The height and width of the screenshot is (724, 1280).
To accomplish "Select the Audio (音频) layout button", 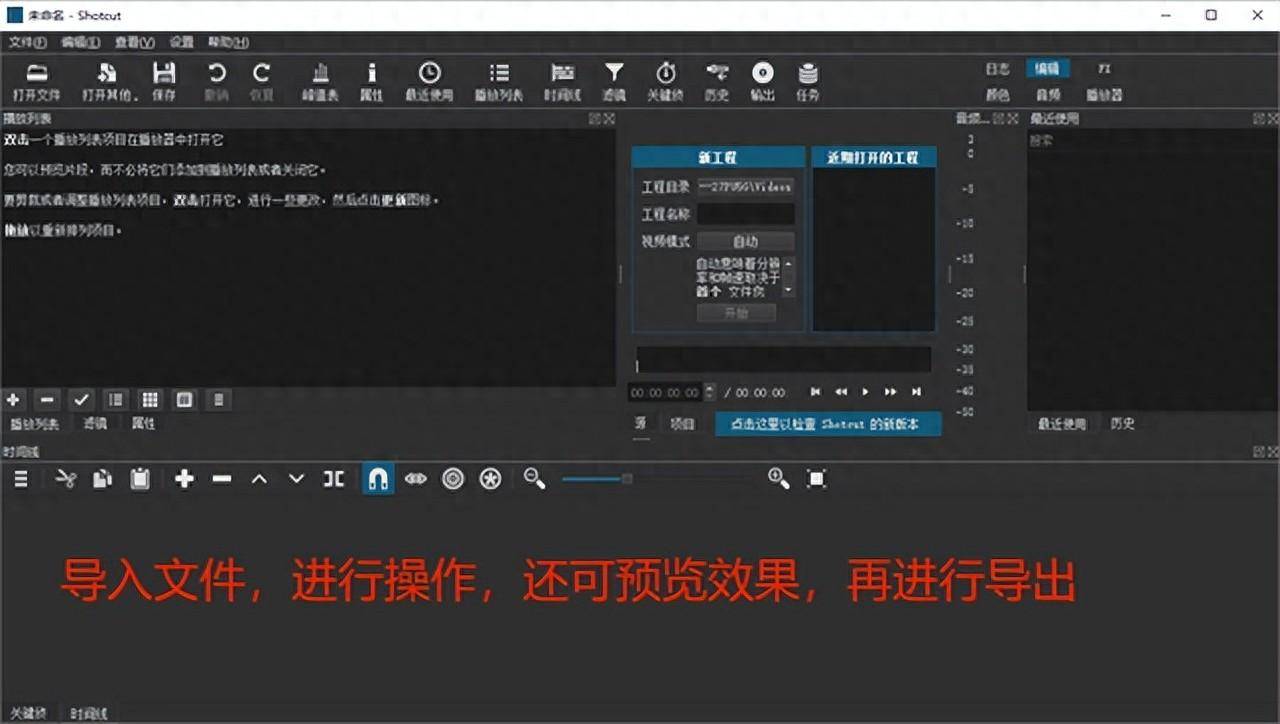I will (x=1047, y=95).
